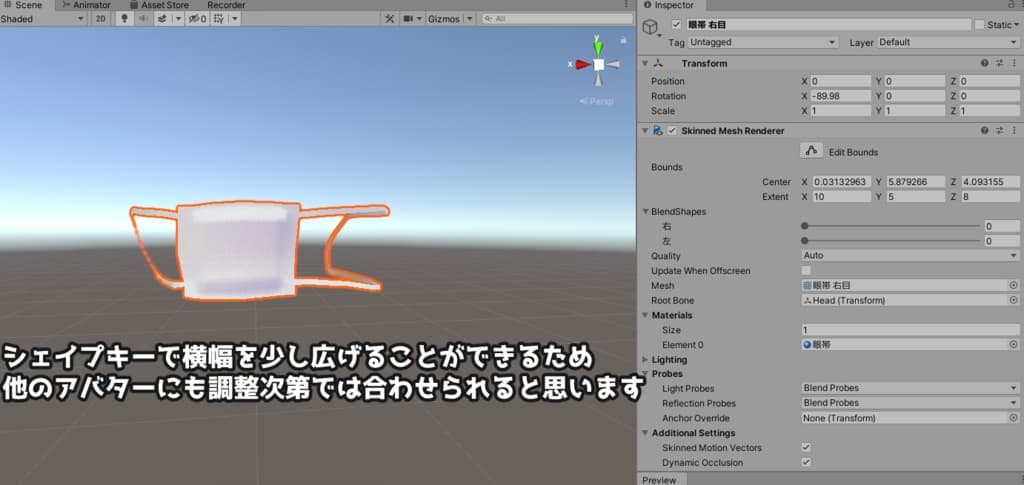This screenshot has width=1024, height=485.
Task: Pick Element 0 material via circle selector
Action: 1014,345
